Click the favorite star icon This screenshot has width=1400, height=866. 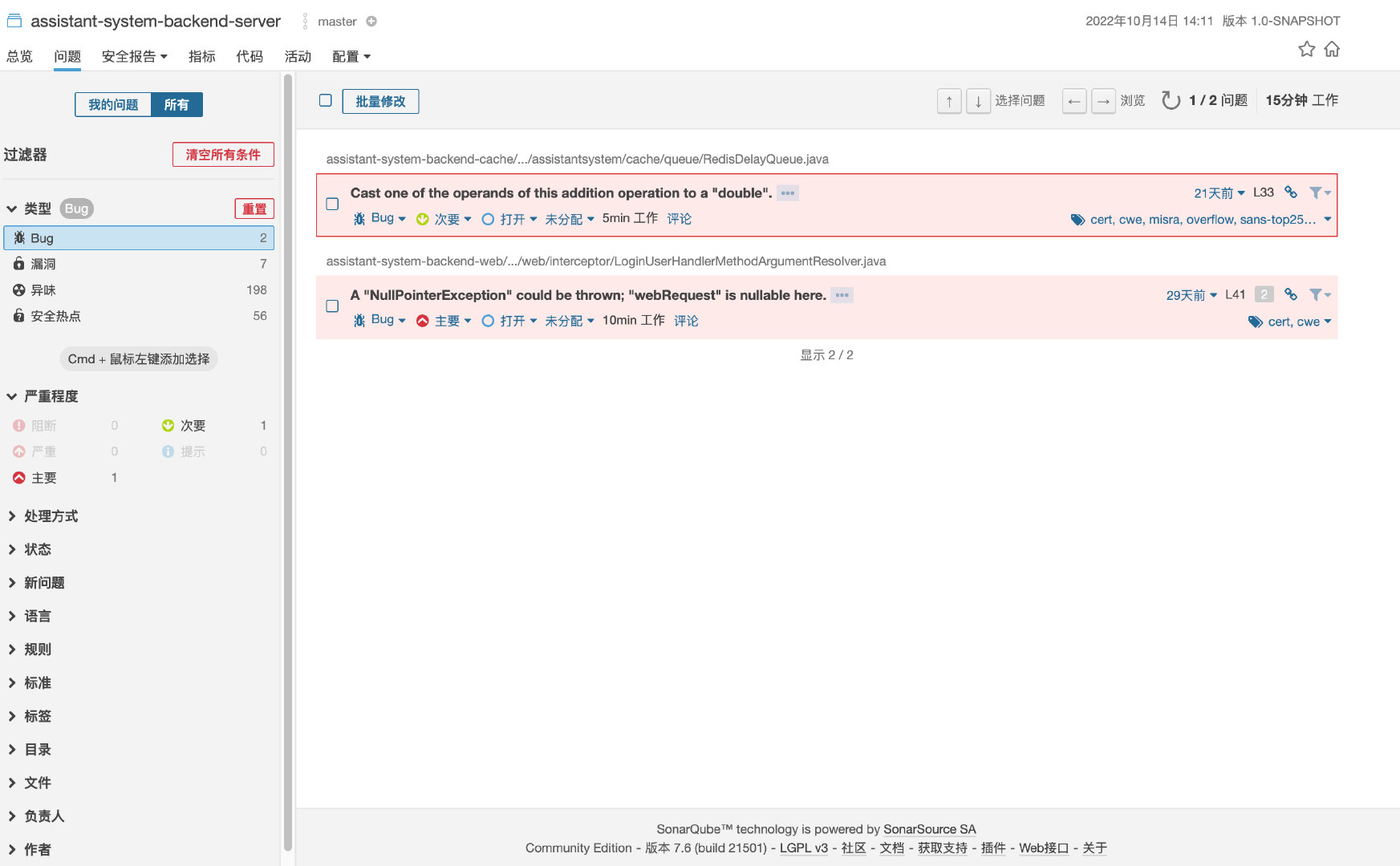(x=1306, y=49)
